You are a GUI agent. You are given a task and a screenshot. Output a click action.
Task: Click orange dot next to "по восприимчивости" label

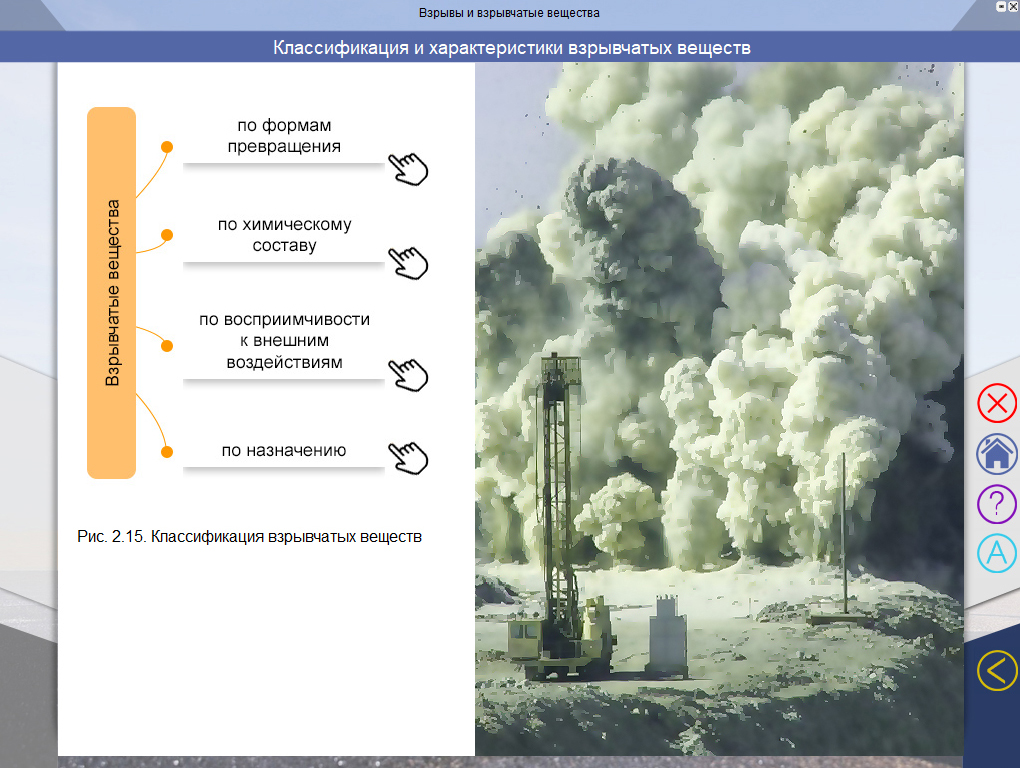pos(167,346)
